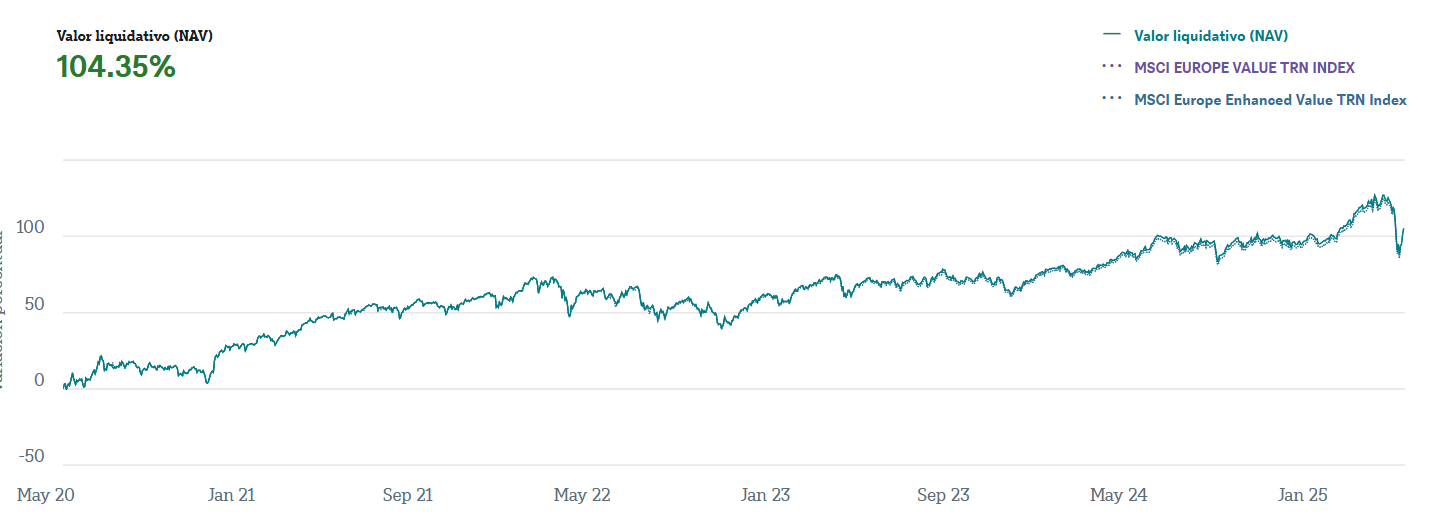Click the Sep 23 date label
1438x527 pixels.
coord(943,495)
